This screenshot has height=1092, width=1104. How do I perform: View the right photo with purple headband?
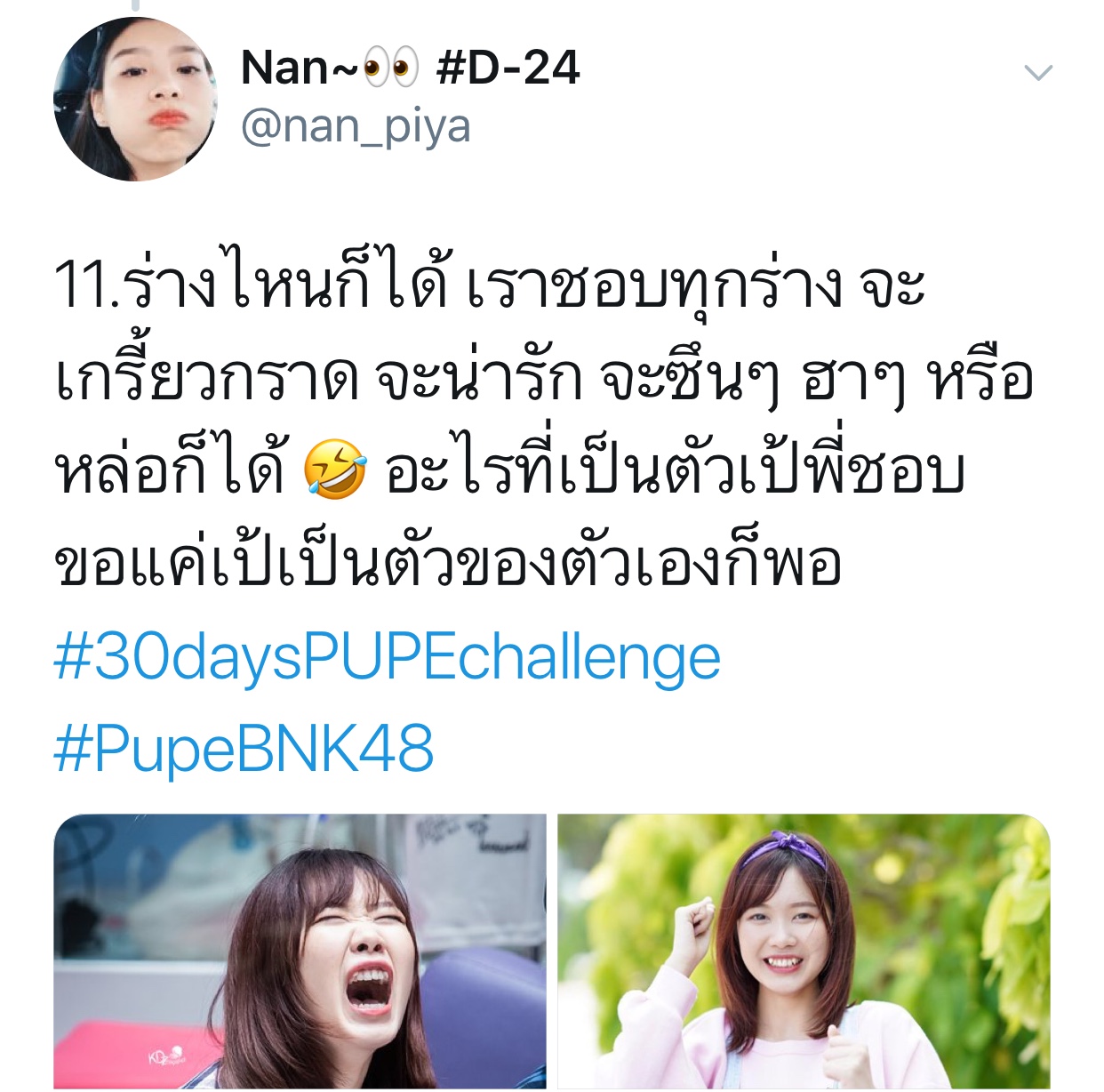click(804, 951)
